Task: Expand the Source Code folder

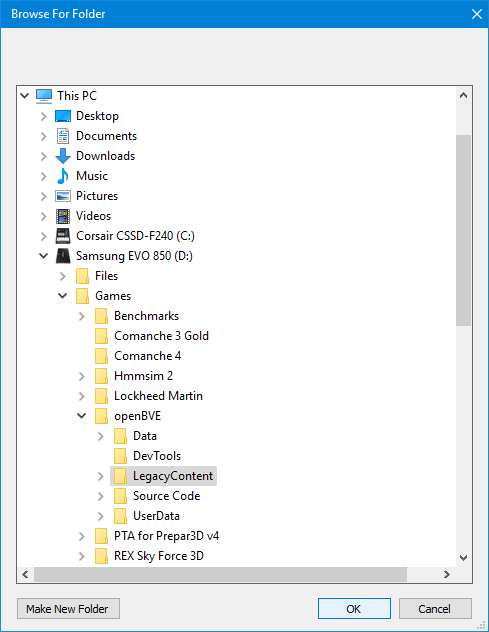Action: [x=101, y=497]
